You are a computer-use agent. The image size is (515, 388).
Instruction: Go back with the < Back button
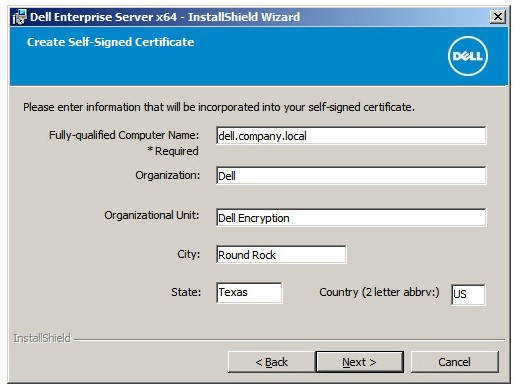[x=271, y=362]
